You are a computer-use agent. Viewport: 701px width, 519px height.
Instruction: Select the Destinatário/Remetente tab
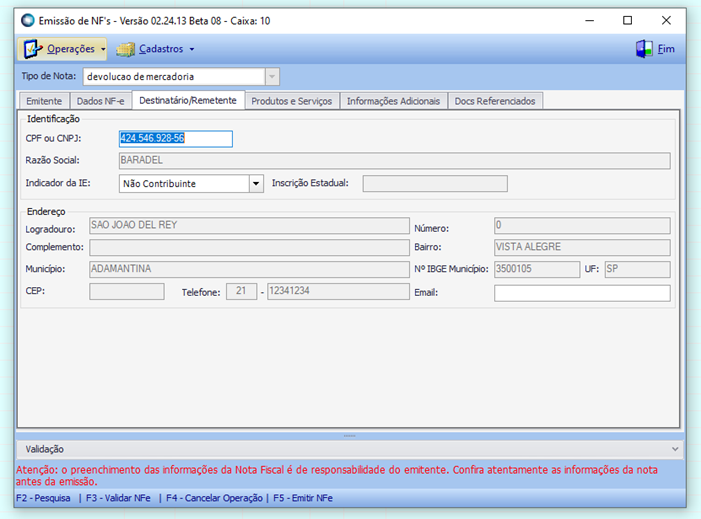coord(188,100)
